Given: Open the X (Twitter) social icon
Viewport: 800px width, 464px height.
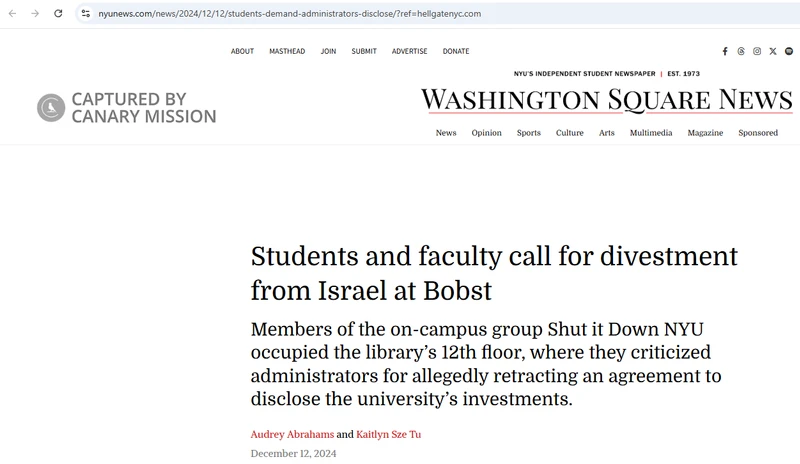Looking at the screenshot, I should pos(773,51).
